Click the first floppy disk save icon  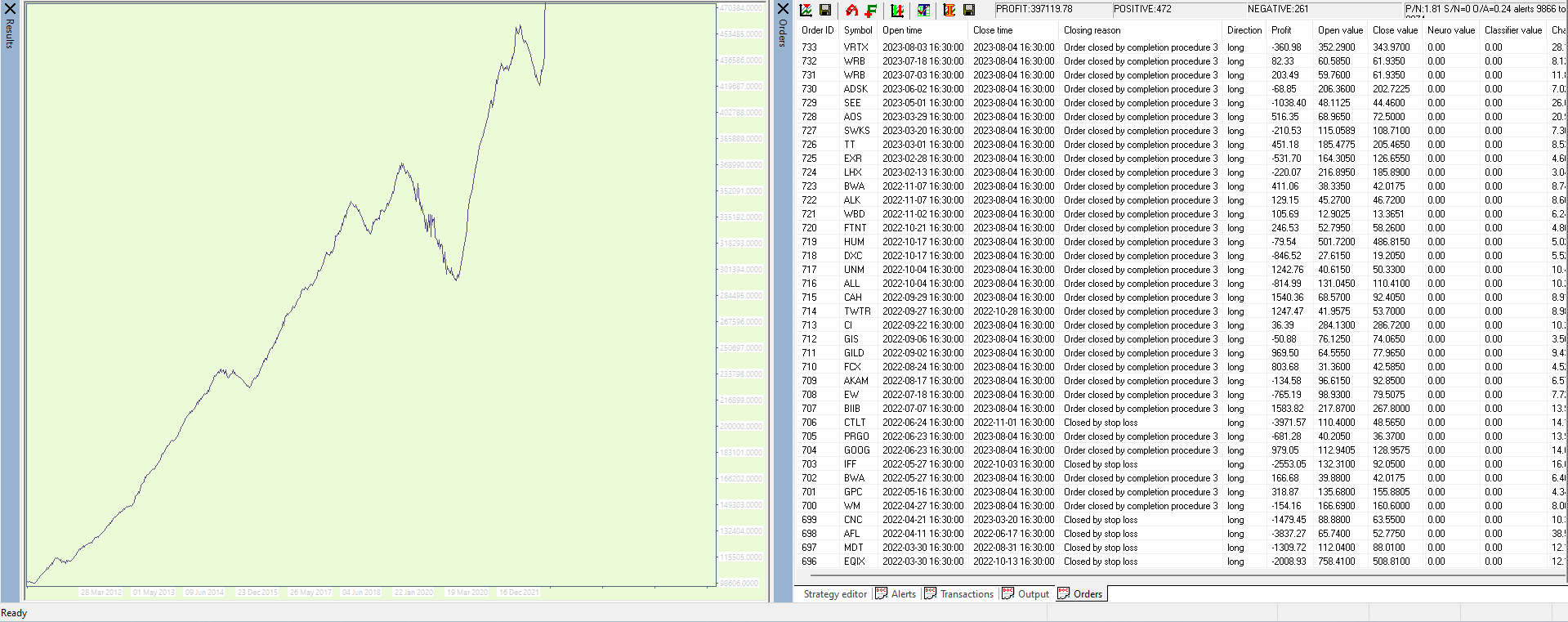(825, 10)
